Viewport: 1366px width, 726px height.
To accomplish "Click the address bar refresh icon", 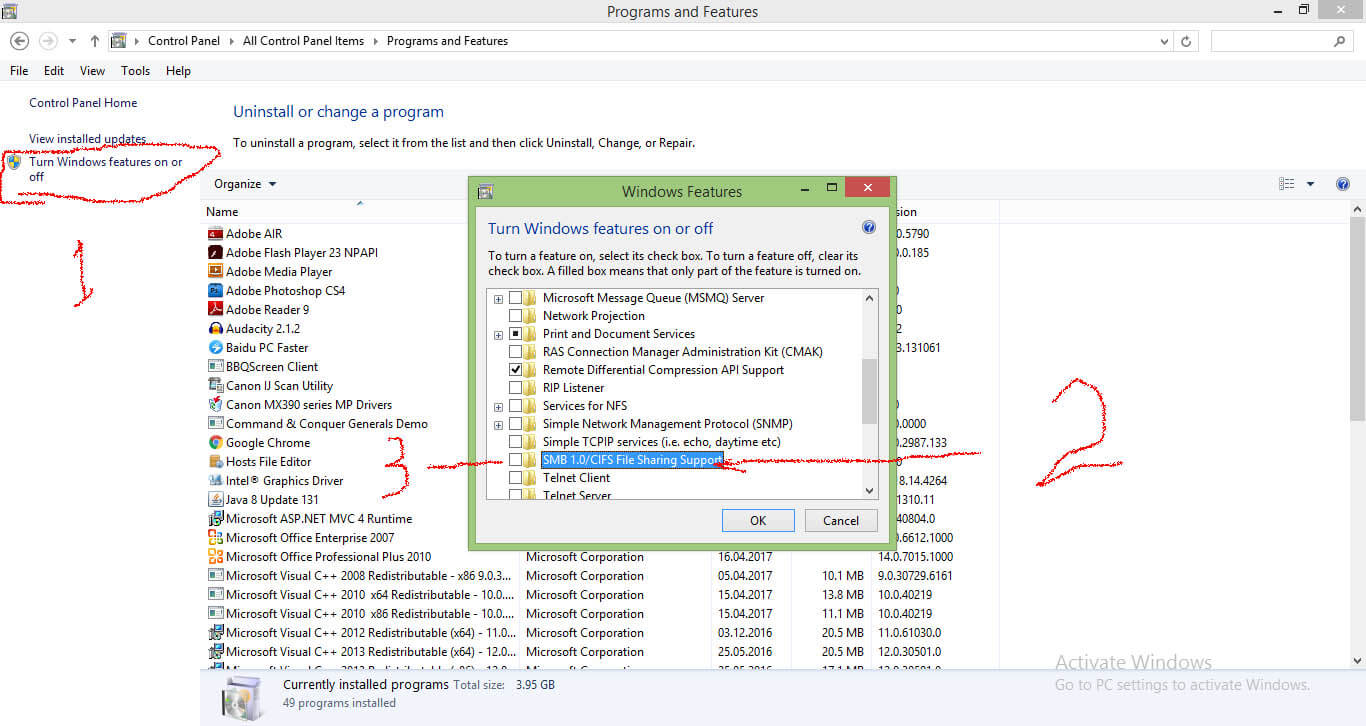I will [x=1186, y=41].
